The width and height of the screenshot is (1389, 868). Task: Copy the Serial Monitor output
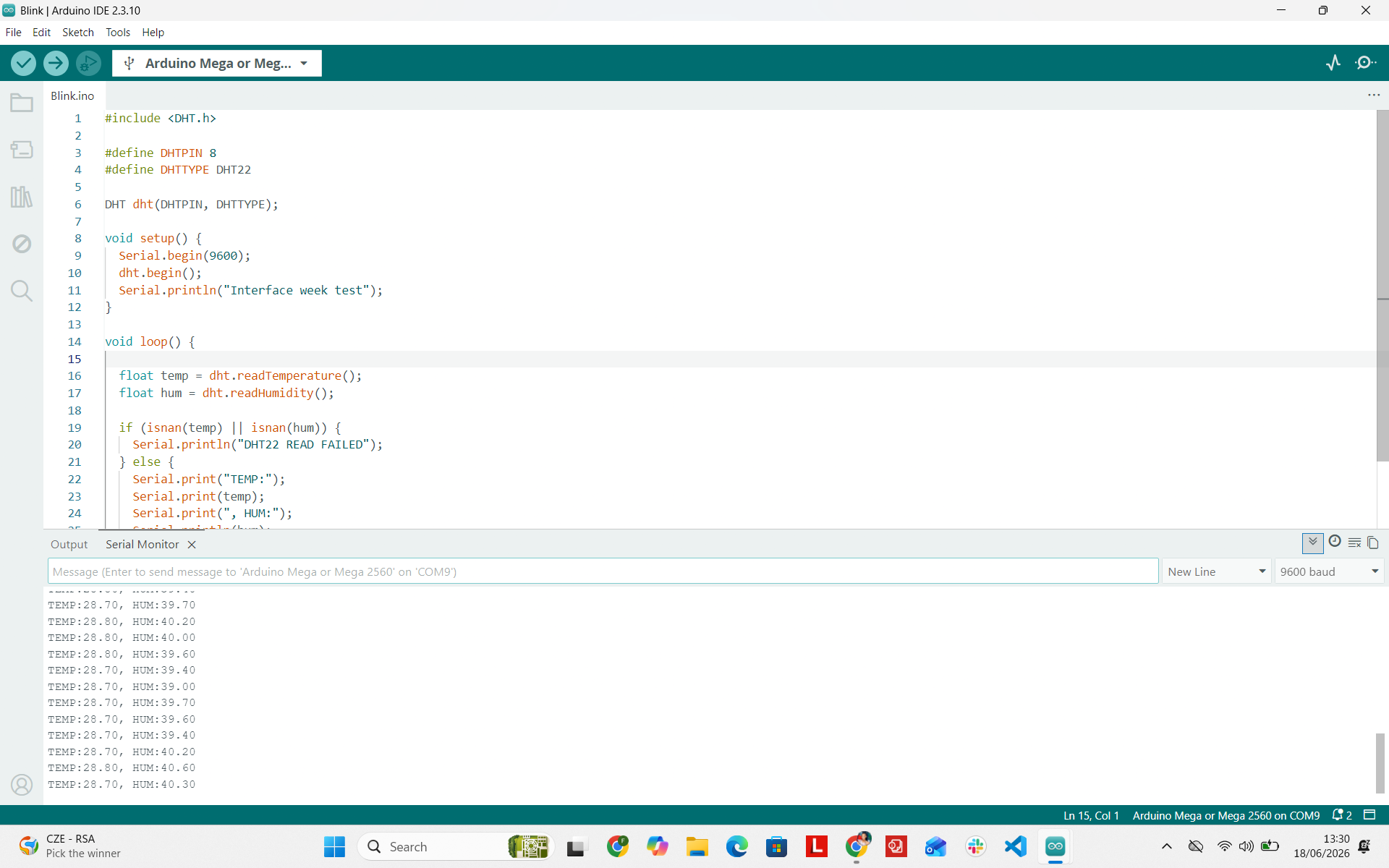pyautogui.click(x=1373, y=542)
